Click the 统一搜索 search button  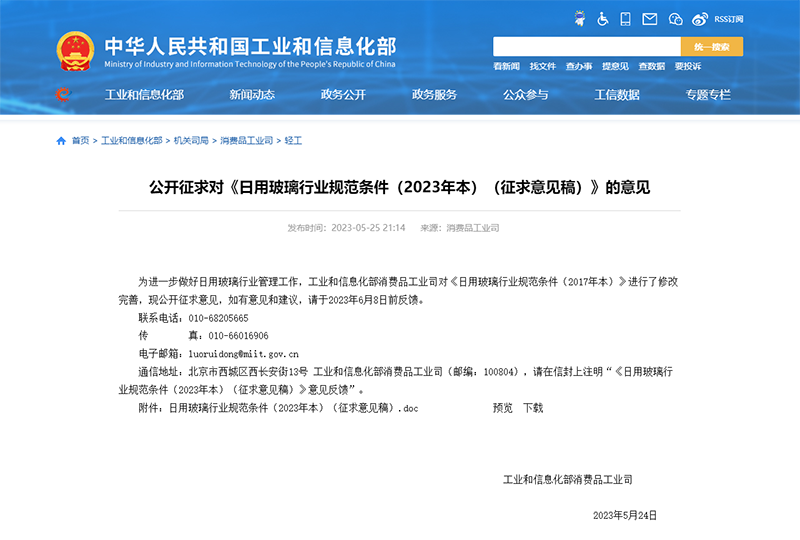tap(712, 46)
